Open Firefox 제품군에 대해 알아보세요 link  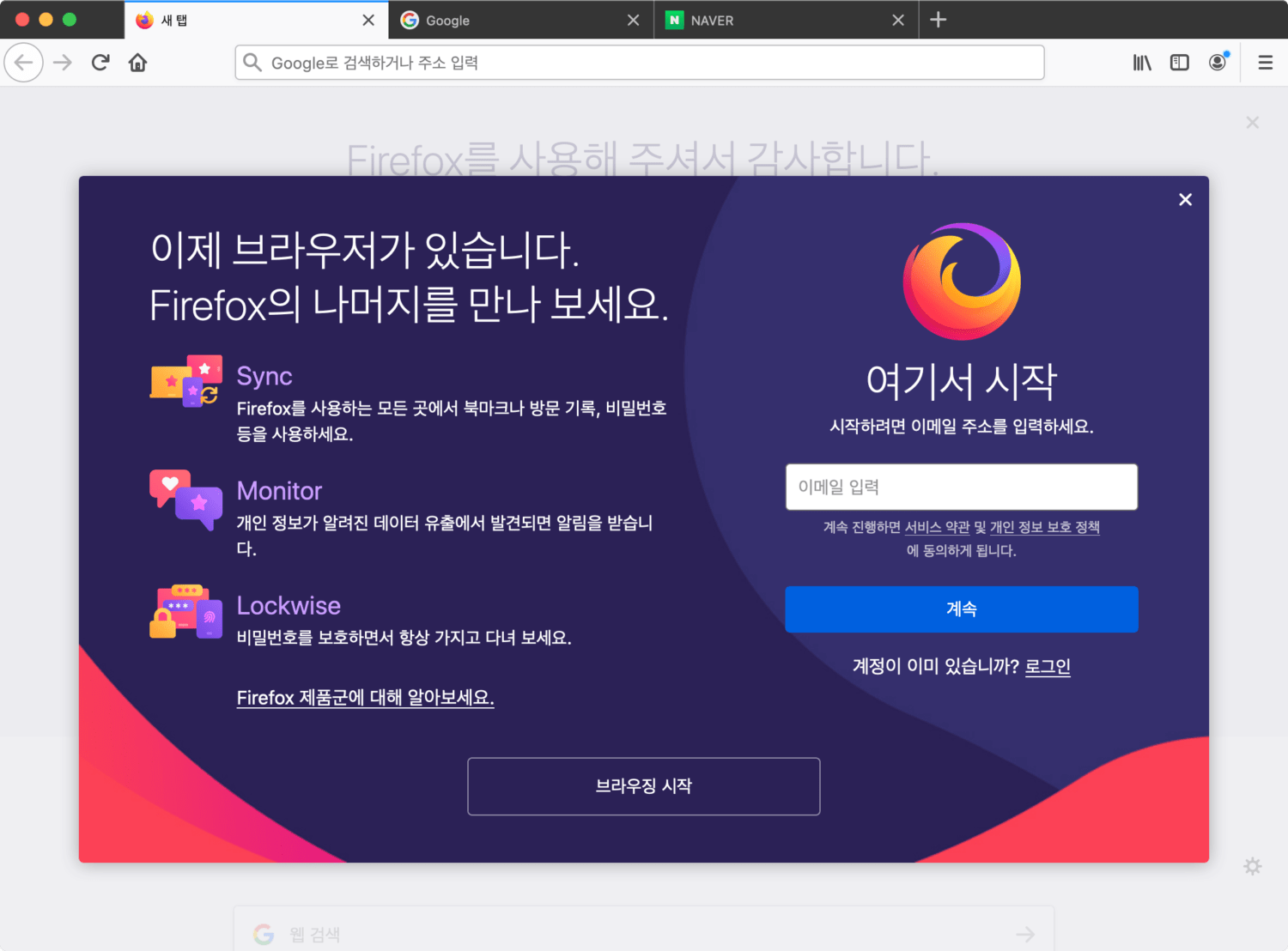(x=366, y=698)
